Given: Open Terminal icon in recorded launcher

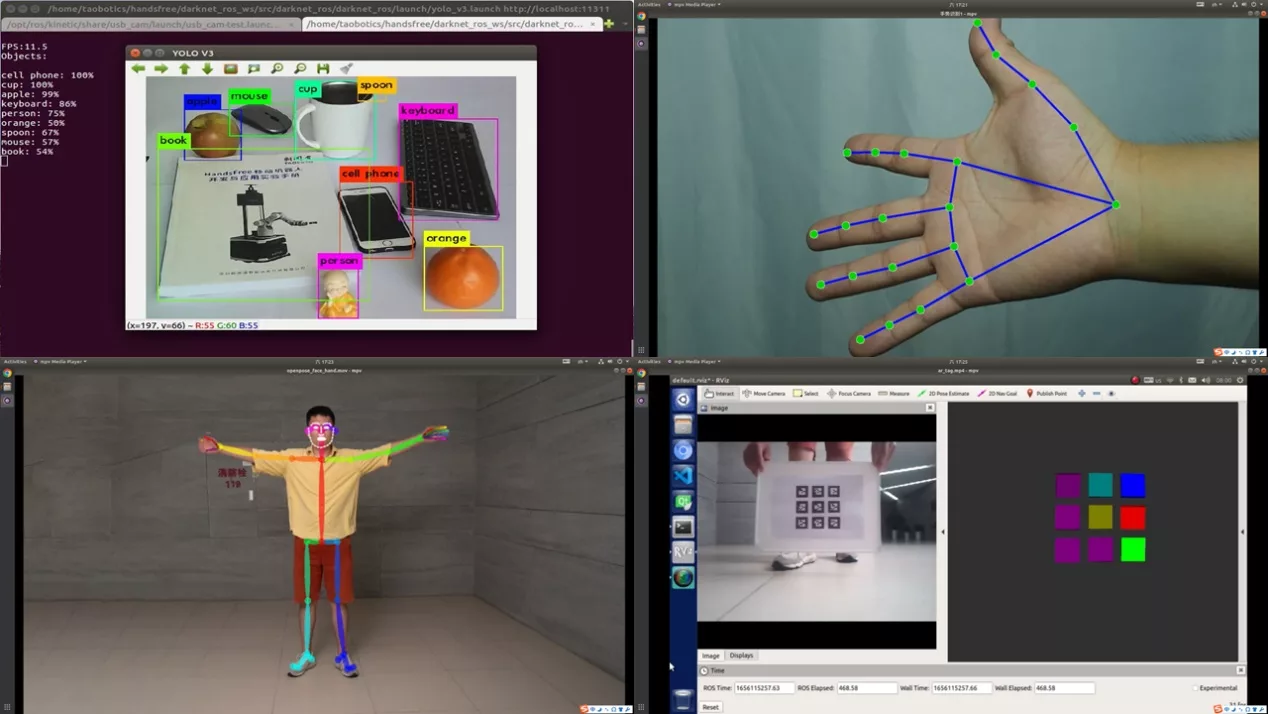Looking at the screenshot, I should click(x=683, y=527).
